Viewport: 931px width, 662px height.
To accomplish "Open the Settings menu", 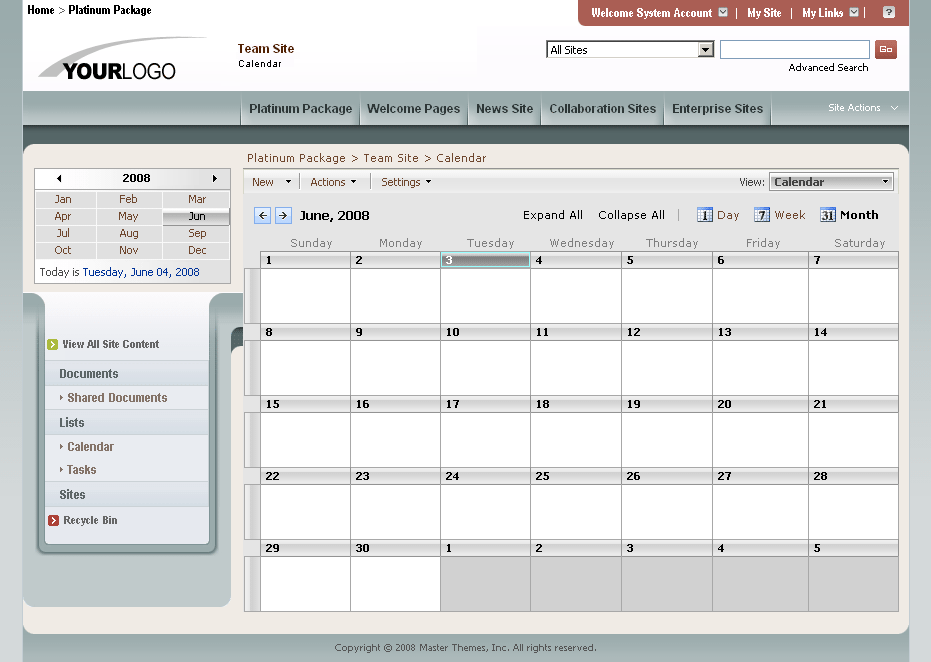I will (405, 182).
